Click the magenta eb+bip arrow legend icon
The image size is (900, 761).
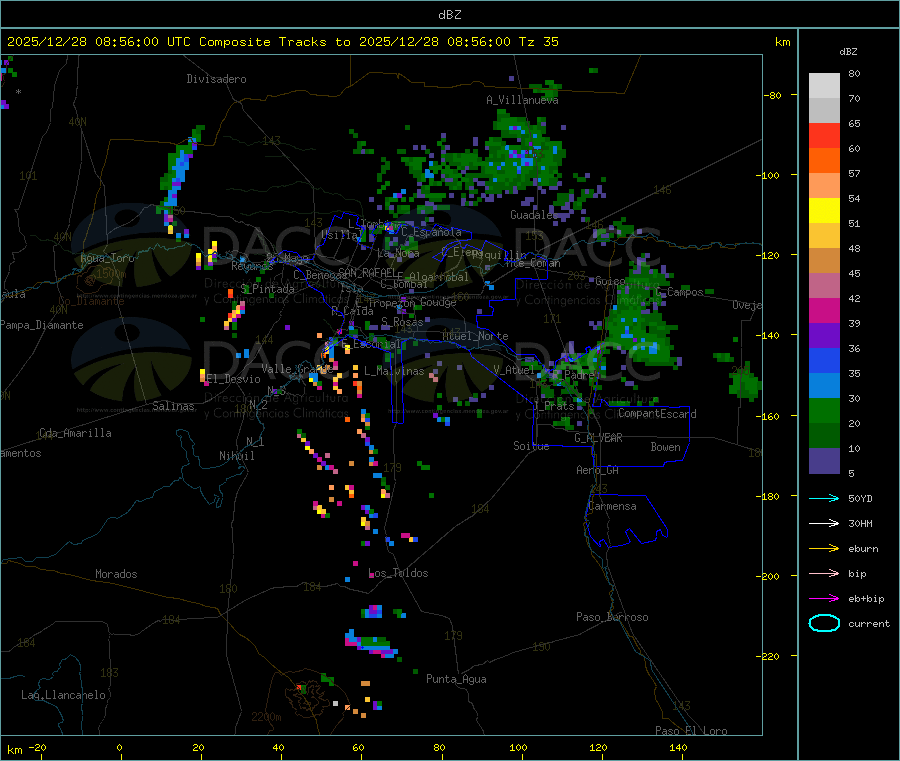tap(824, 599)
